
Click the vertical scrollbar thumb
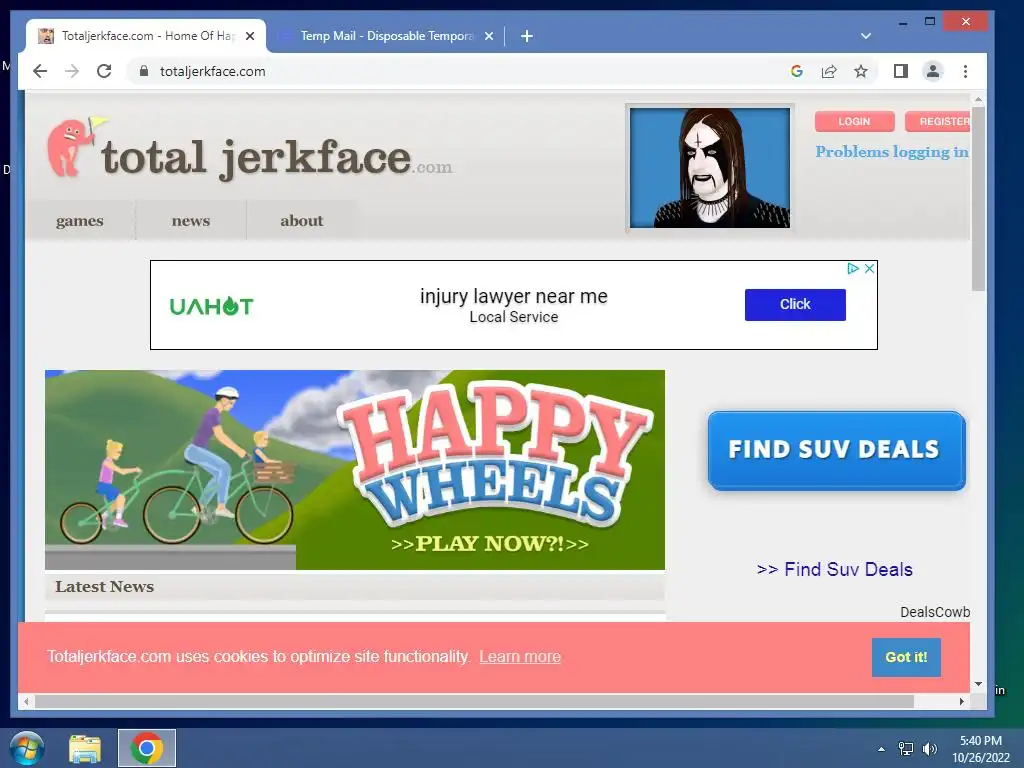tap(978, 198)
